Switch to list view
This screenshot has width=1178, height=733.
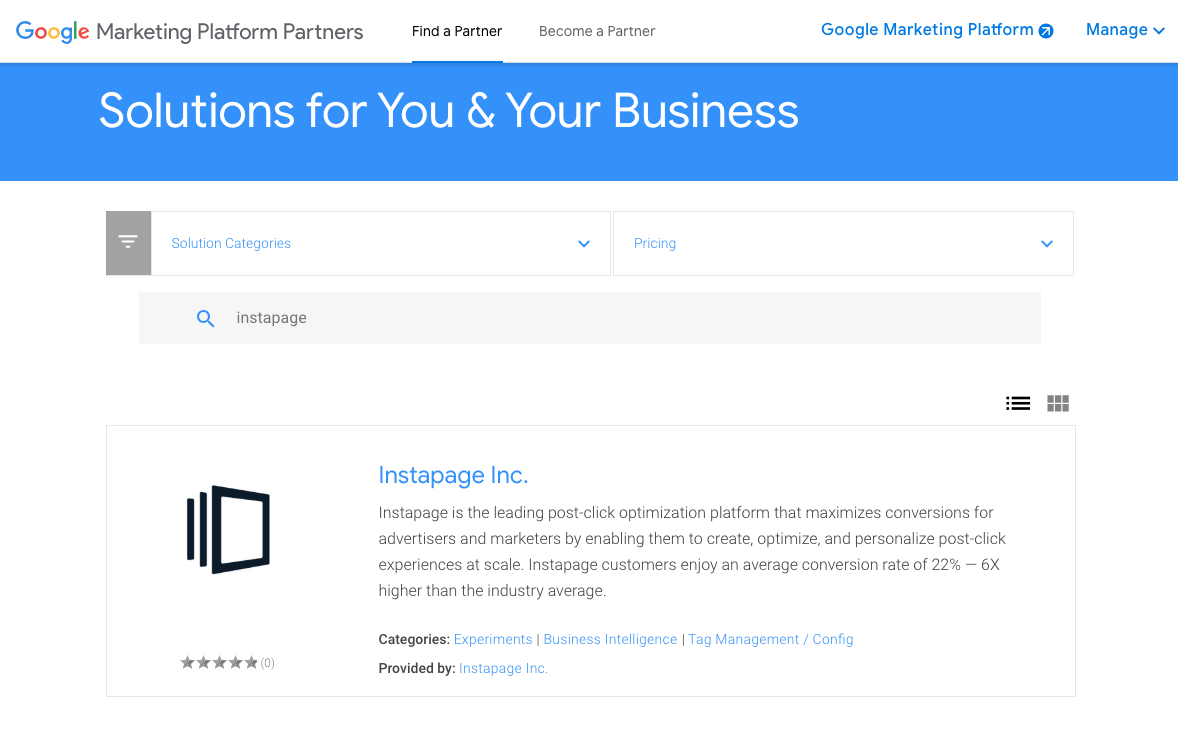pyautogui.click(x=1018, y=404)
